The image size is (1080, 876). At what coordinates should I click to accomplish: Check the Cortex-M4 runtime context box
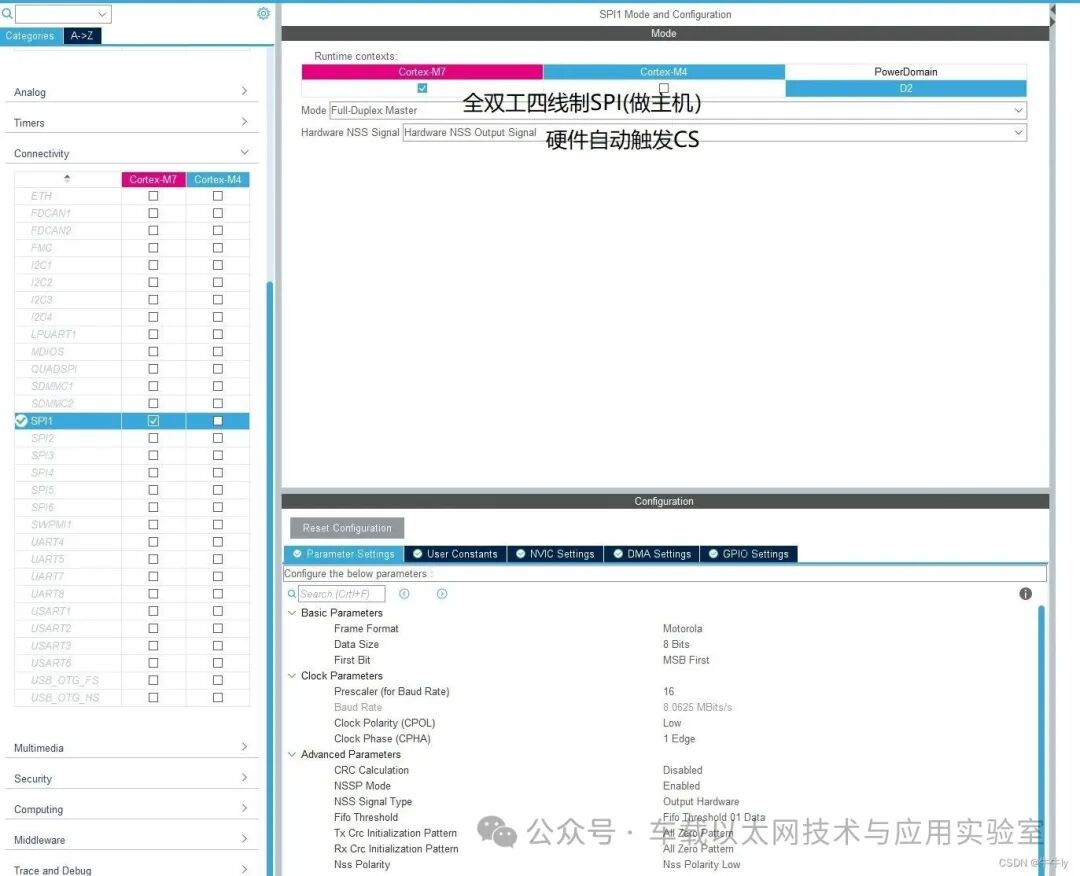(x=664, y=87)
